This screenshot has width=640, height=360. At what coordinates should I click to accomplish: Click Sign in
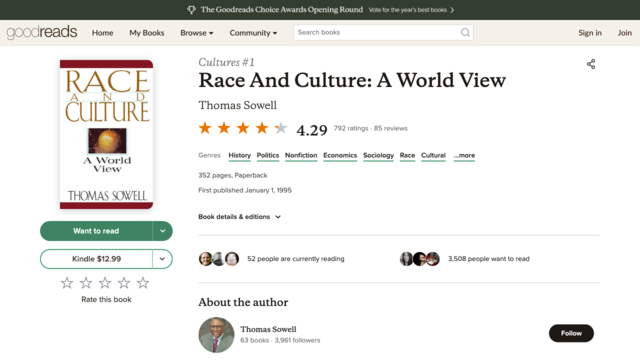(x=590, y=33)
